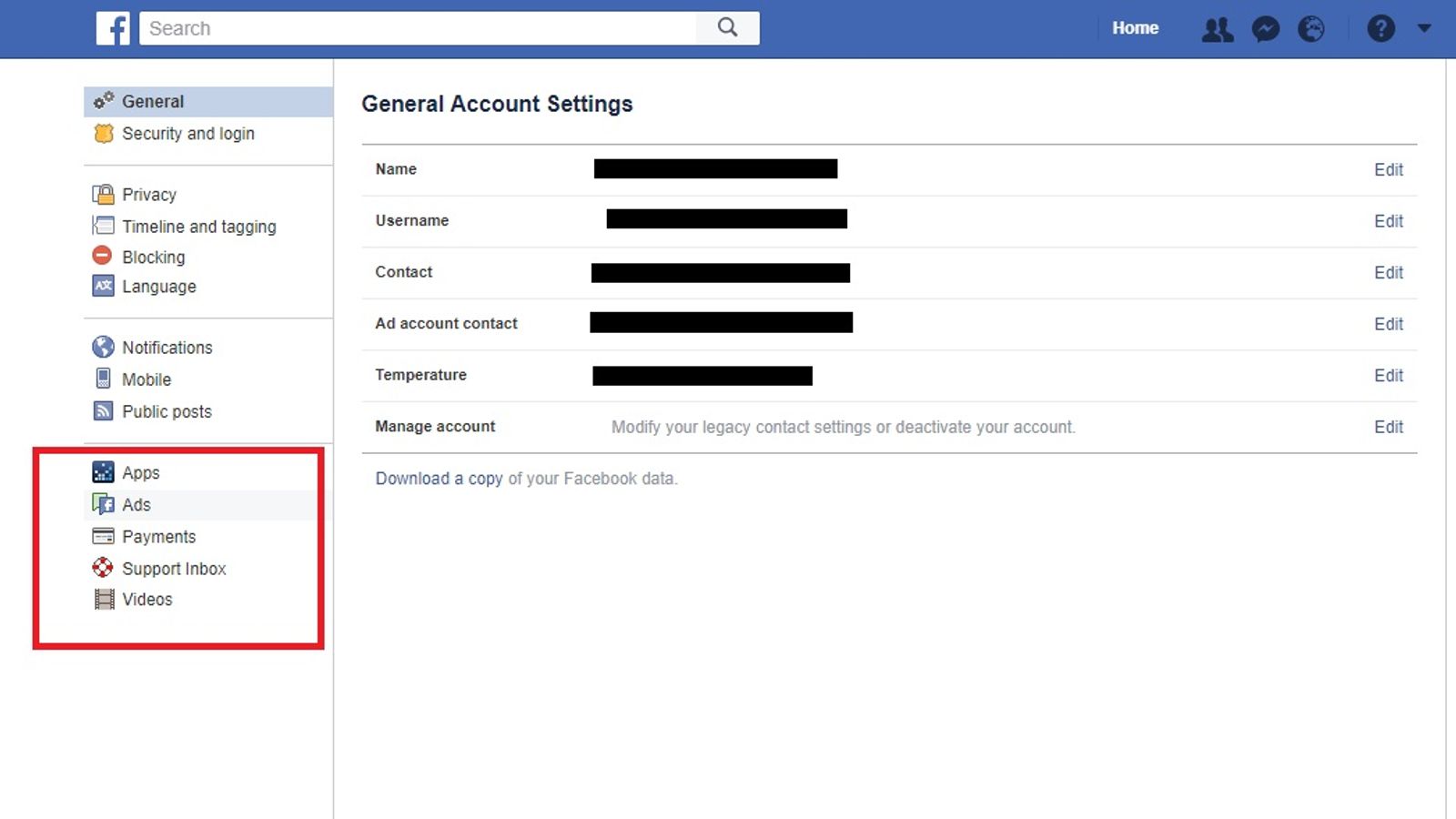Click the Facebook logo
The height and width of the screenshot is (819, 1456).
point(113,28)
